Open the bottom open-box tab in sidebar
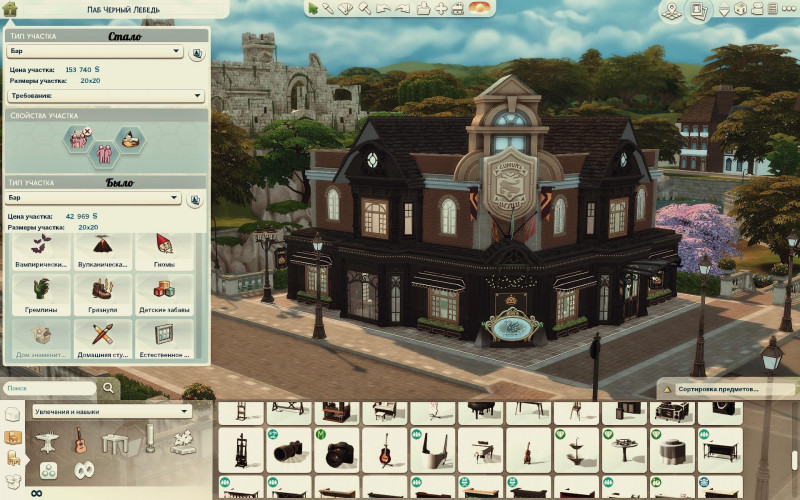 coord(12,481)
